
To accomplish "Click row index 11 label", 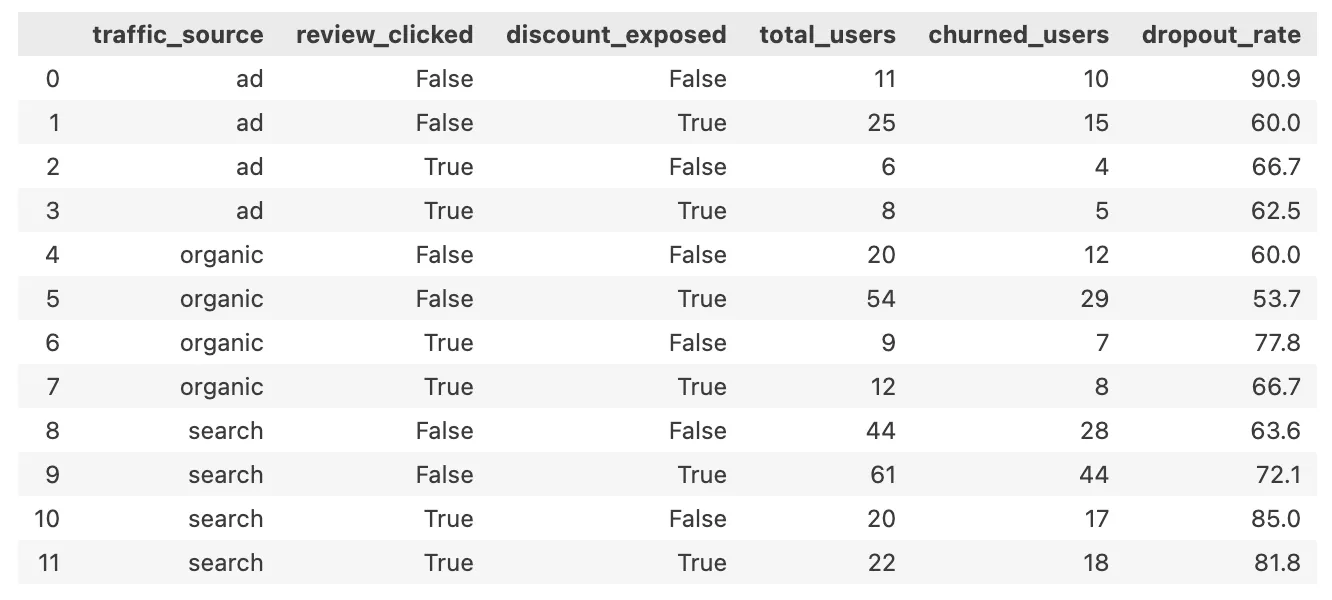I will 48,563.
